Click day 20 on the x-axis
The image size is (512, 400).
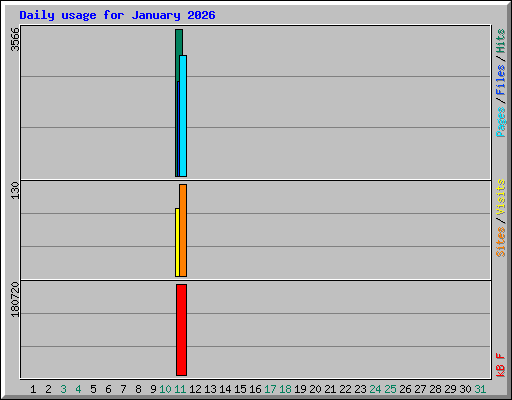point(315,389)
